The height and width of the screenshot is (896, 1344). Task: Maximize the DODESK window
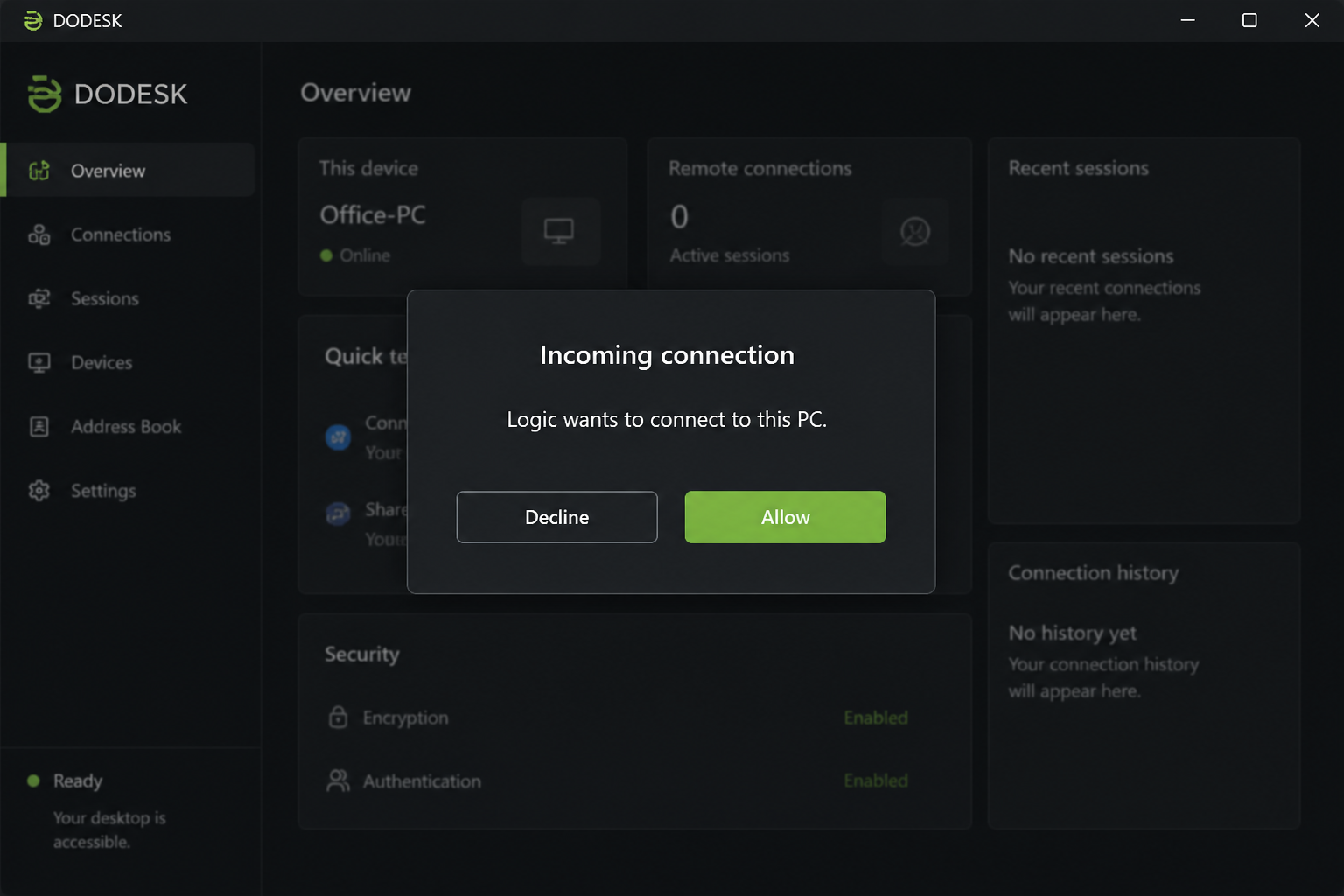[x=1249, y=20]
